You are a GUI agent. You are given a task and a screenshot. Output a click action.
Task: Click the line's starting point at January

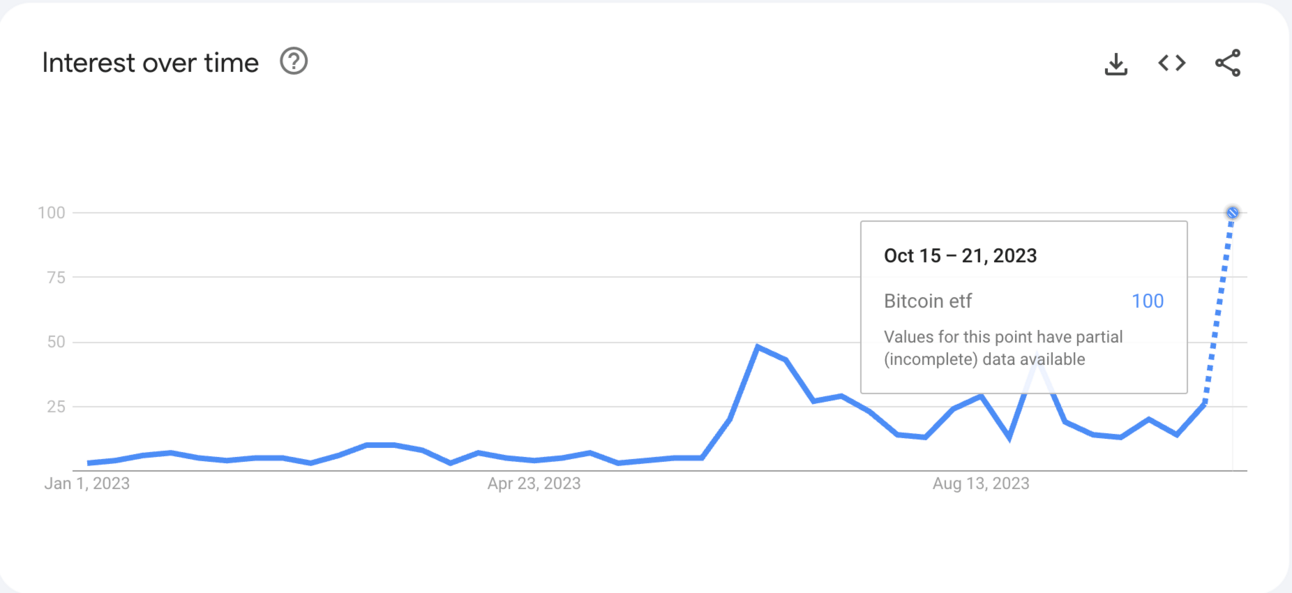pyautogui.click(x=90, y=463)
